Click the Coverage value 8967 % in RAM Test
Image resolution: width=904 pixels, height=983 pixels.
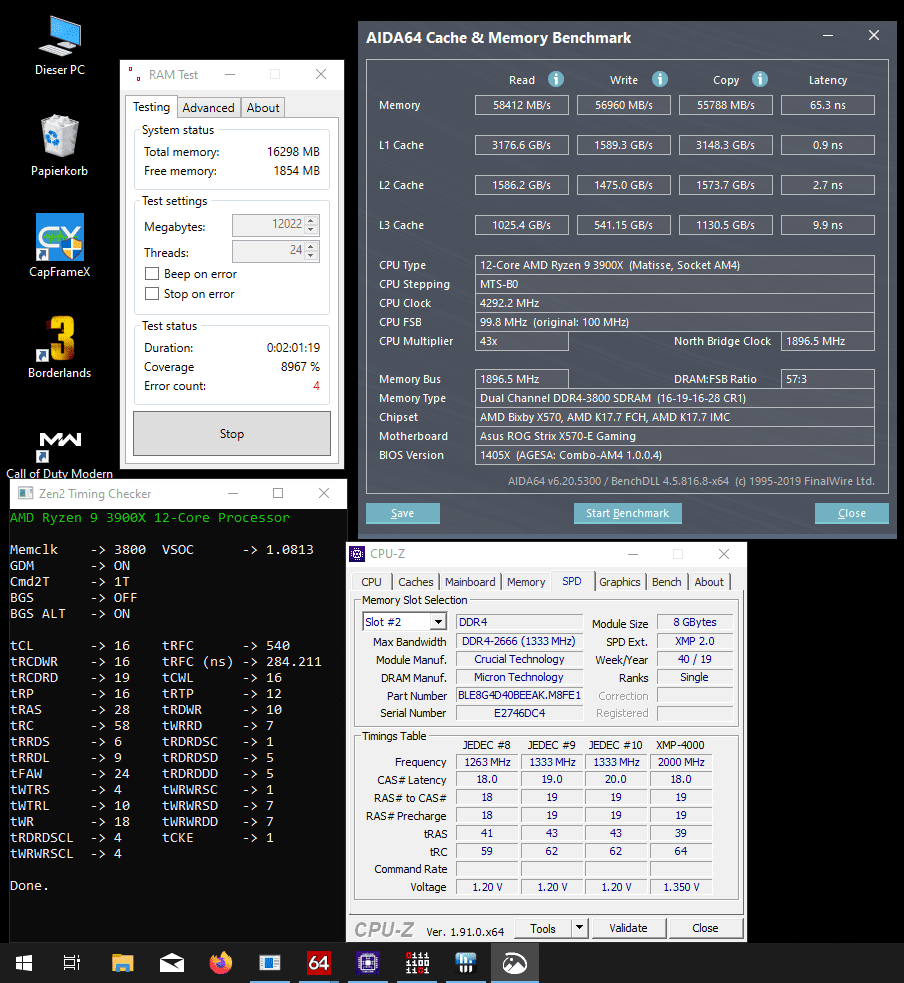300,367
